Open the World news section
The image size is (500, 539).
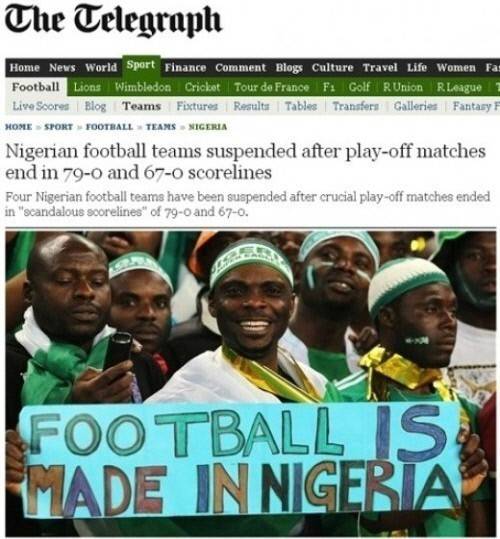101,68
